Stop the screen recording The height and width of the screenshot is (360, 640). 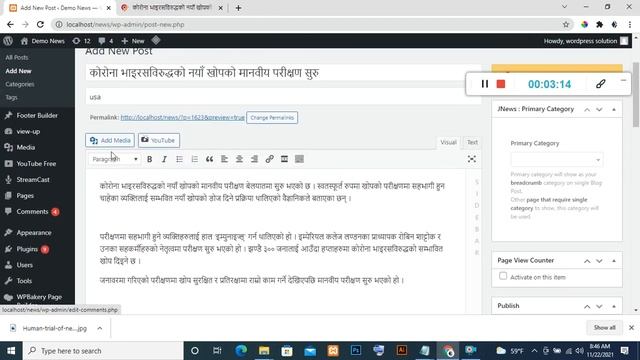(501, 84)
